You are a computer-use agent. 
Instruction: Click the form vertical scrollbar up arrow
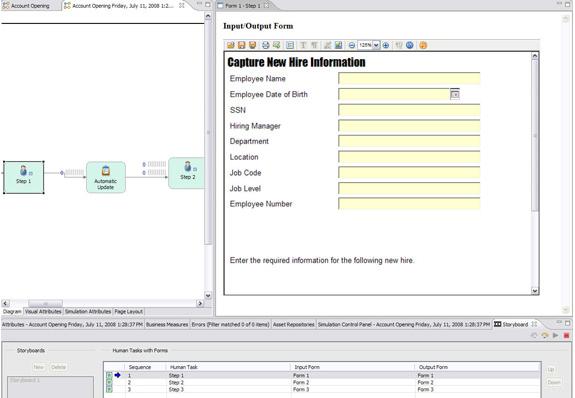[x=535, y=56]
